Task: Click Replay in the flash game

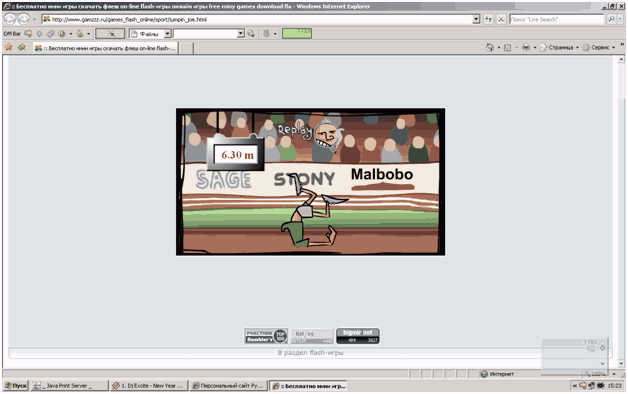Action: coord(295,130)
